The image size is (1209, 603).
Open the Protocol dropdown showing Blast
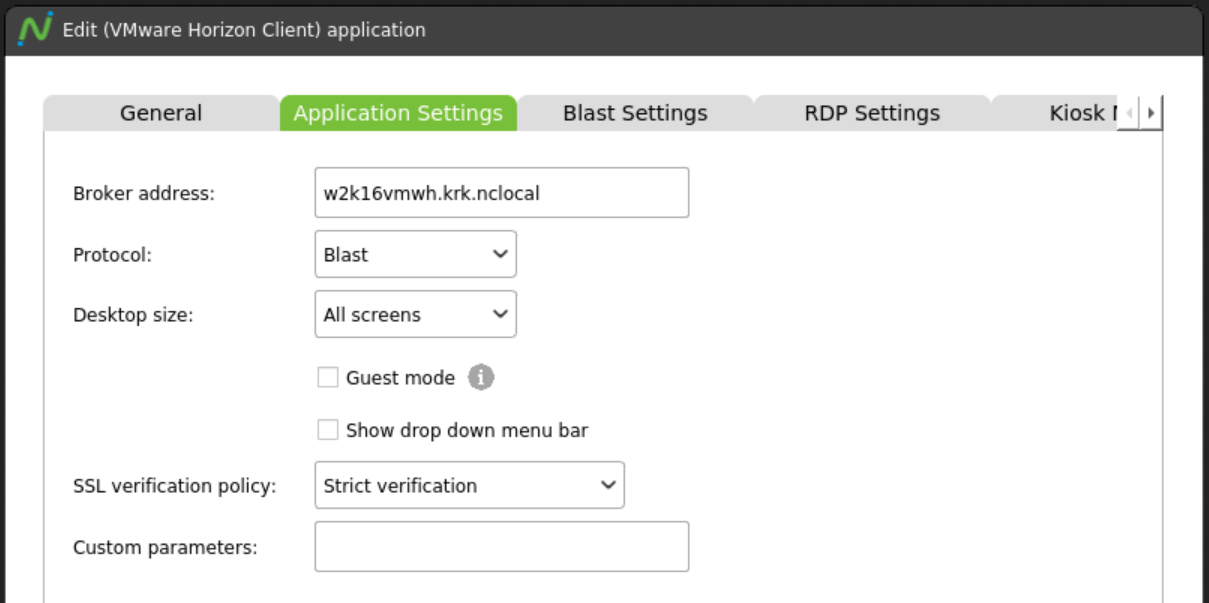point(415,254)
